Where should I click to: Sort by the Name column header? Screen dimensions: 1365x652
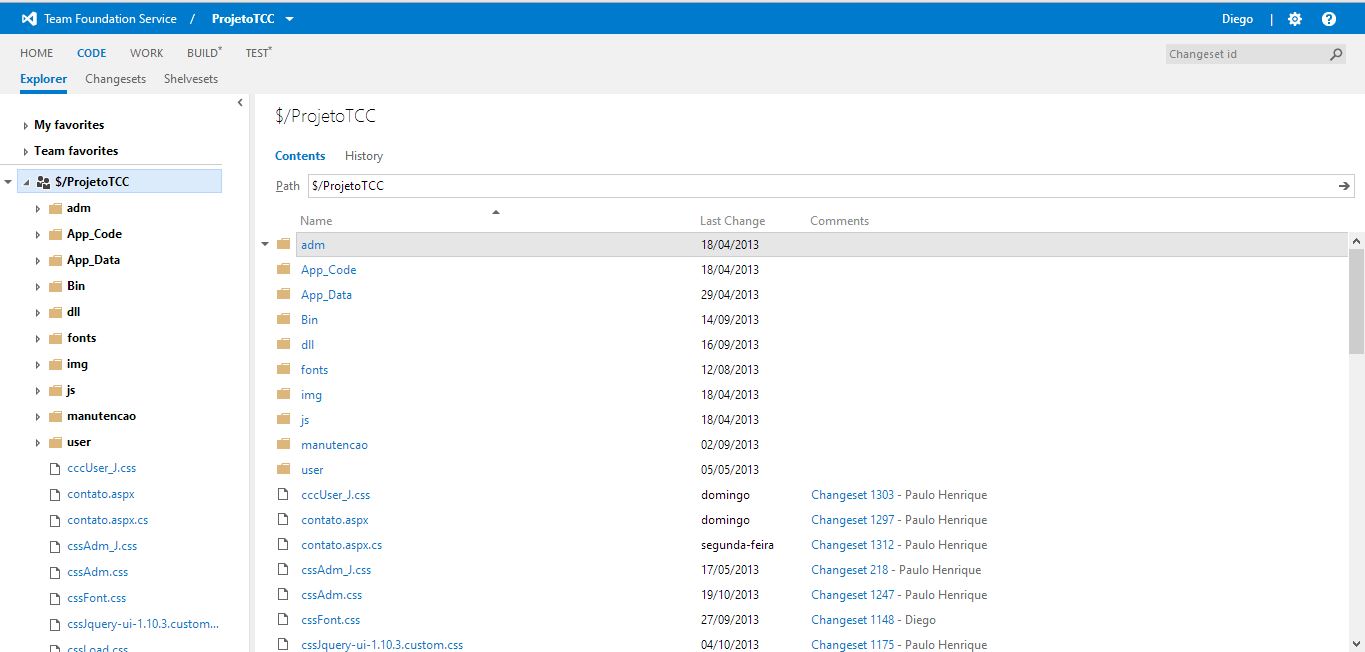(316, 221)
